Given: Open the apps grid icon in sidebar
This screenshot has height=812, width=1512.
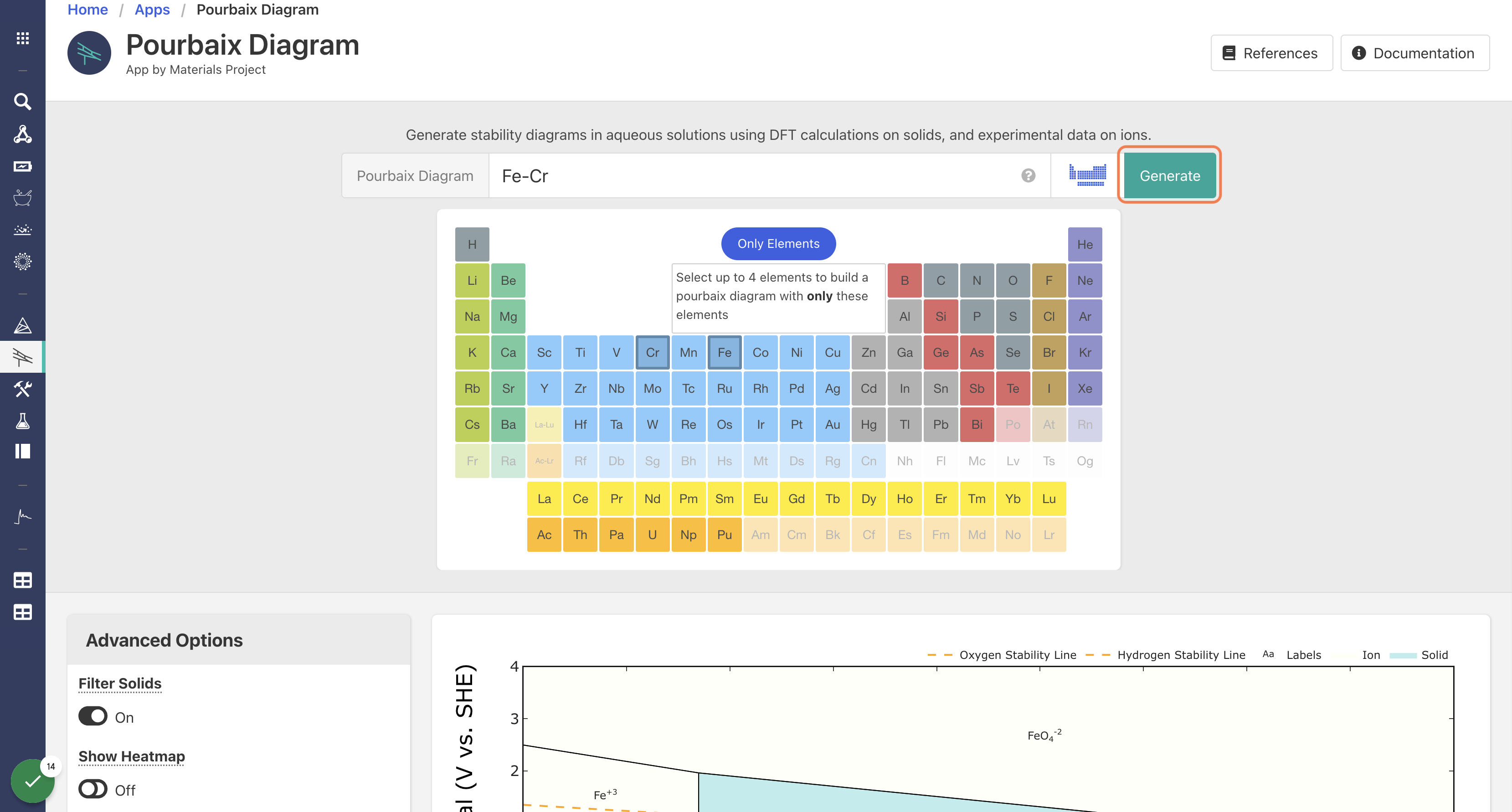Looking at the screenshot, I should 22,38.
